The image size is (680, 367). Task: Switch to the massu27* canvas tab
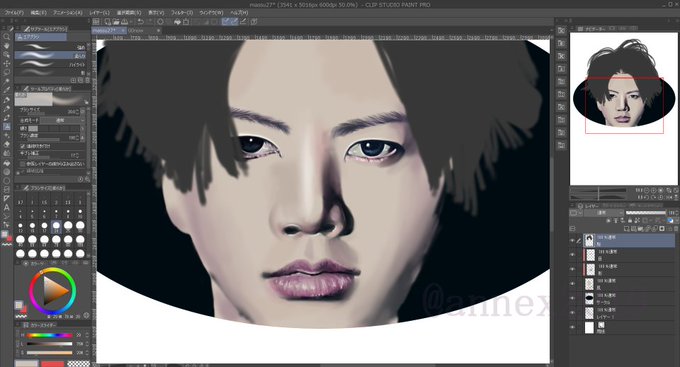tap(108, 30)
